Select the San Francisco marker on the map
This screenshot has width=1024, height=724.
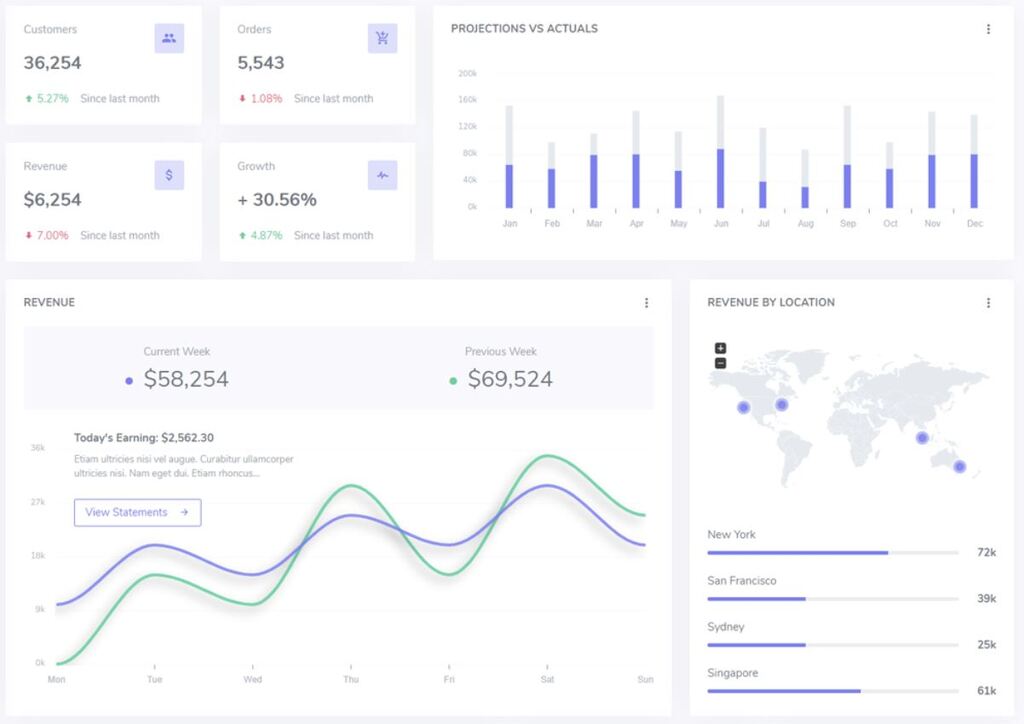pos(742,407)
